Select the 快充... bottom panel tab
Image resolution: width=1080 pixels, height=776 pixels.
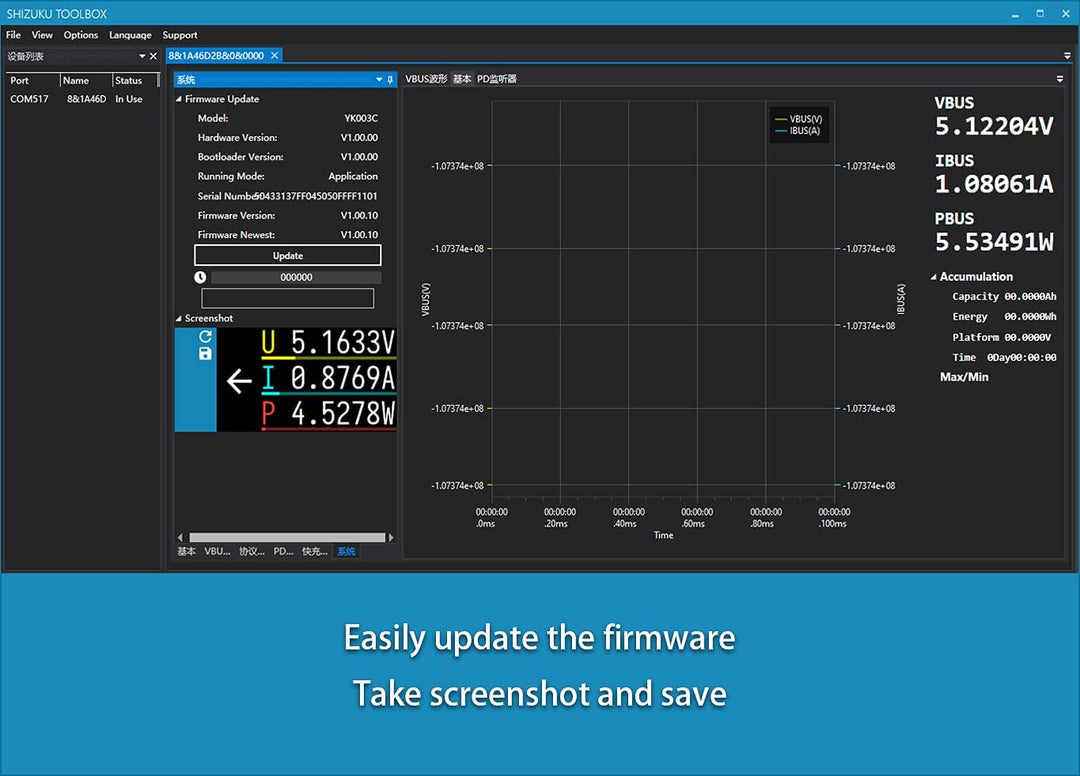[x=315, y=552]
